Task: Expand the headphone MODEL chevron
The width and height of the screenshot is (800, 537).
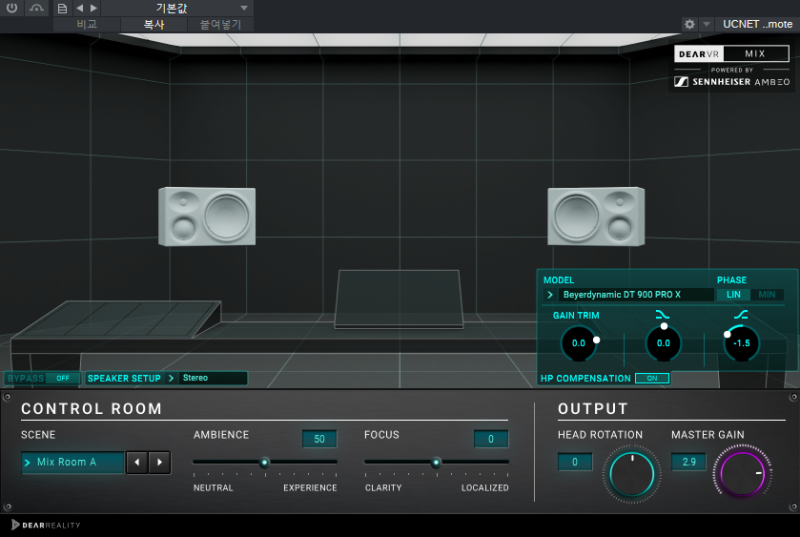Action: [550, 295]
